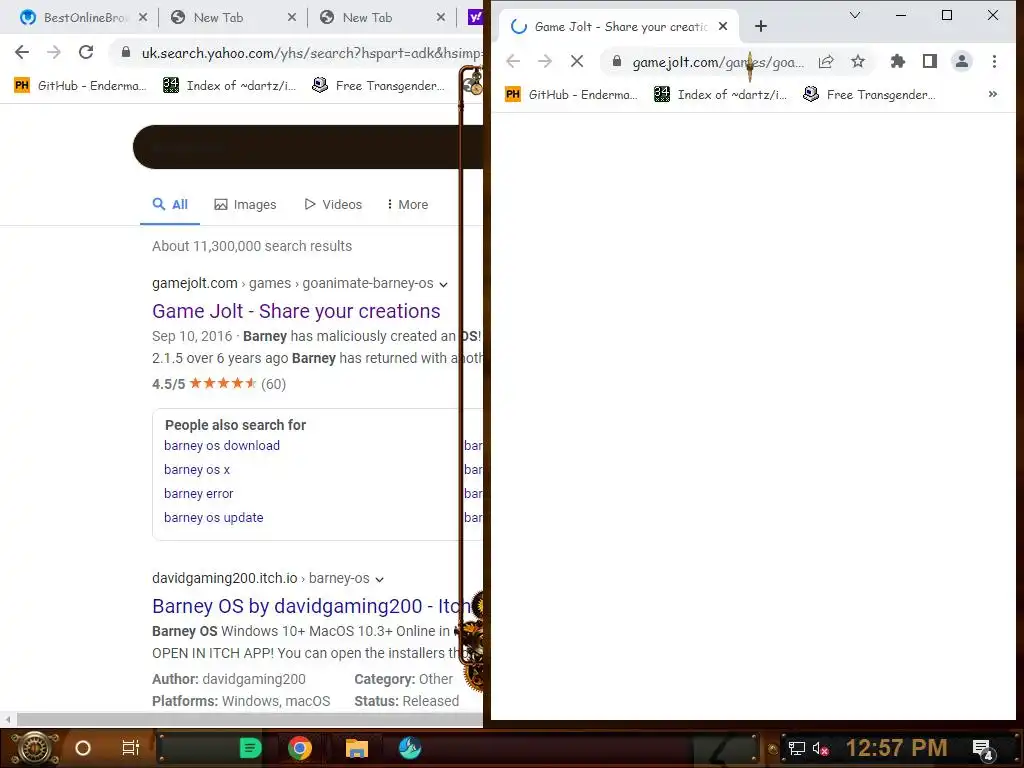Go back in the Yahoo search window
The width and height of the screenshot is (1024, 768).
pos(22,52)
